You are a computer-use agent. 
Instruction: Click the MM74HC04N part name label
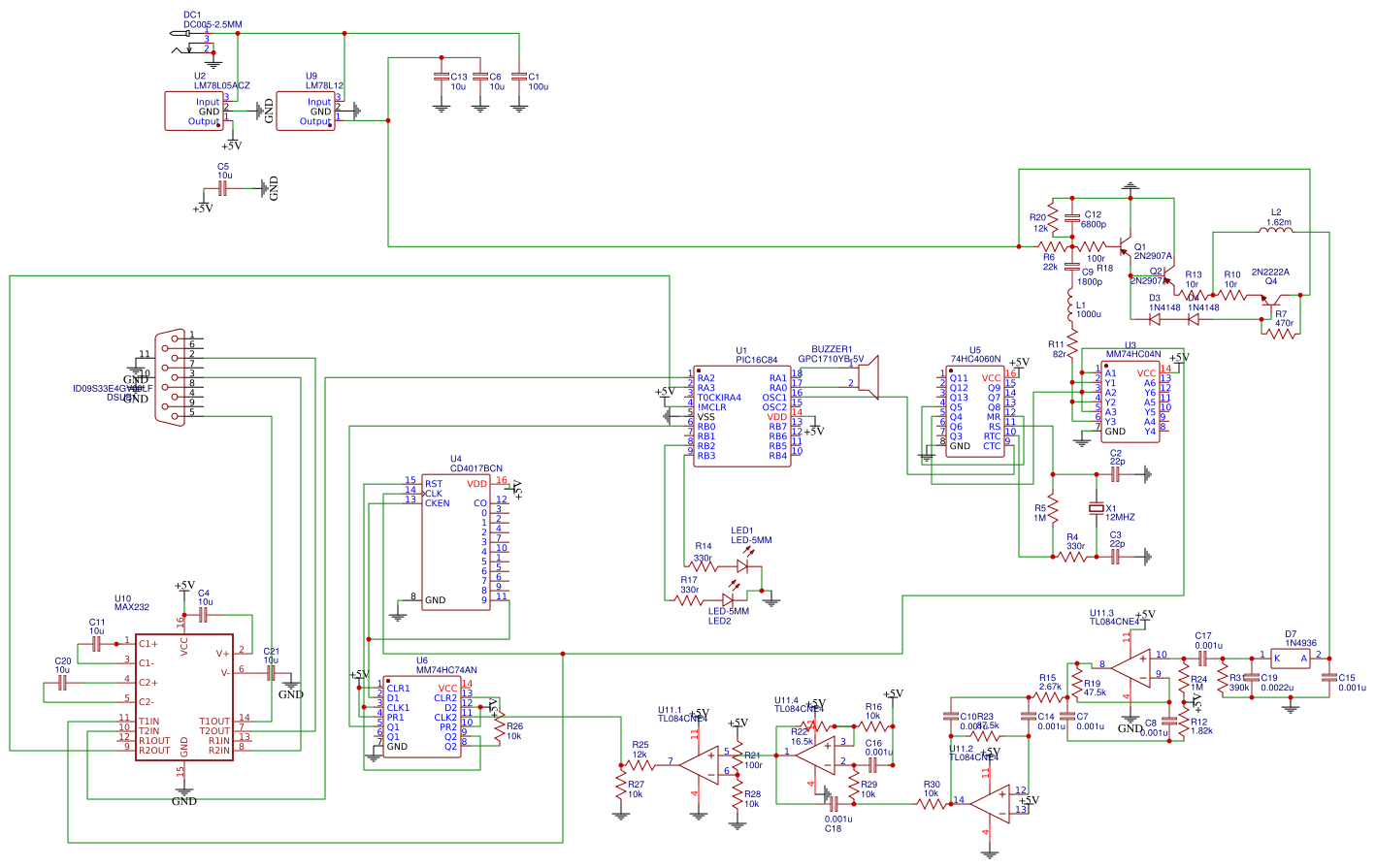tap(1133, 355)
